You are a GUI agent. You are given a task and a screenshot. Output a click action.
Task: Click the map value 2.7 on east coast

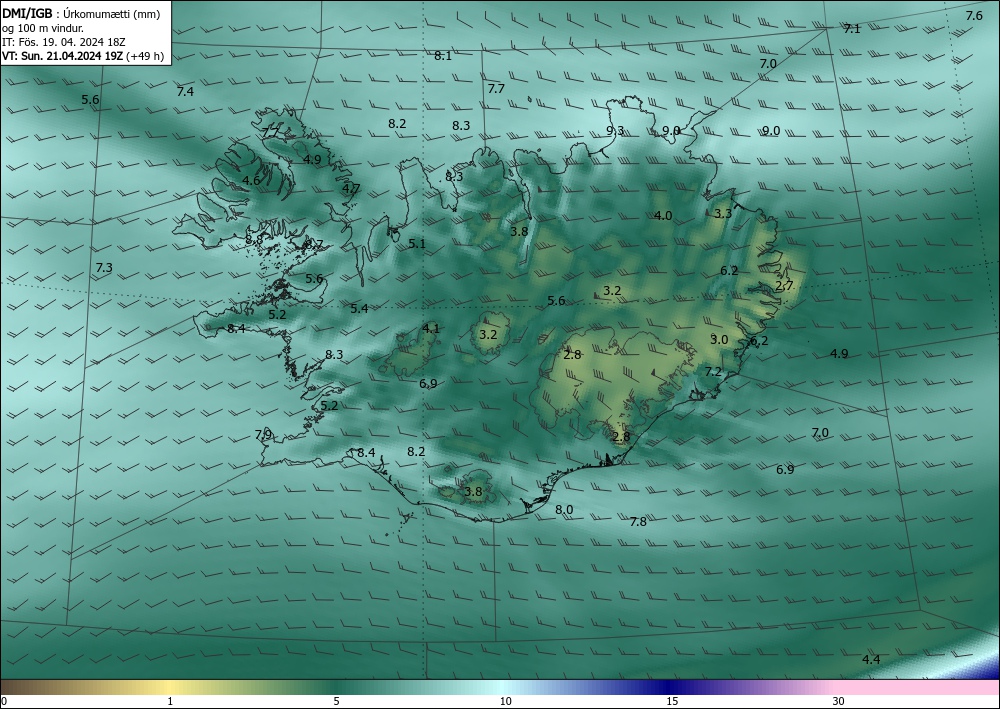pyautogui.click(x=784, y=286)
